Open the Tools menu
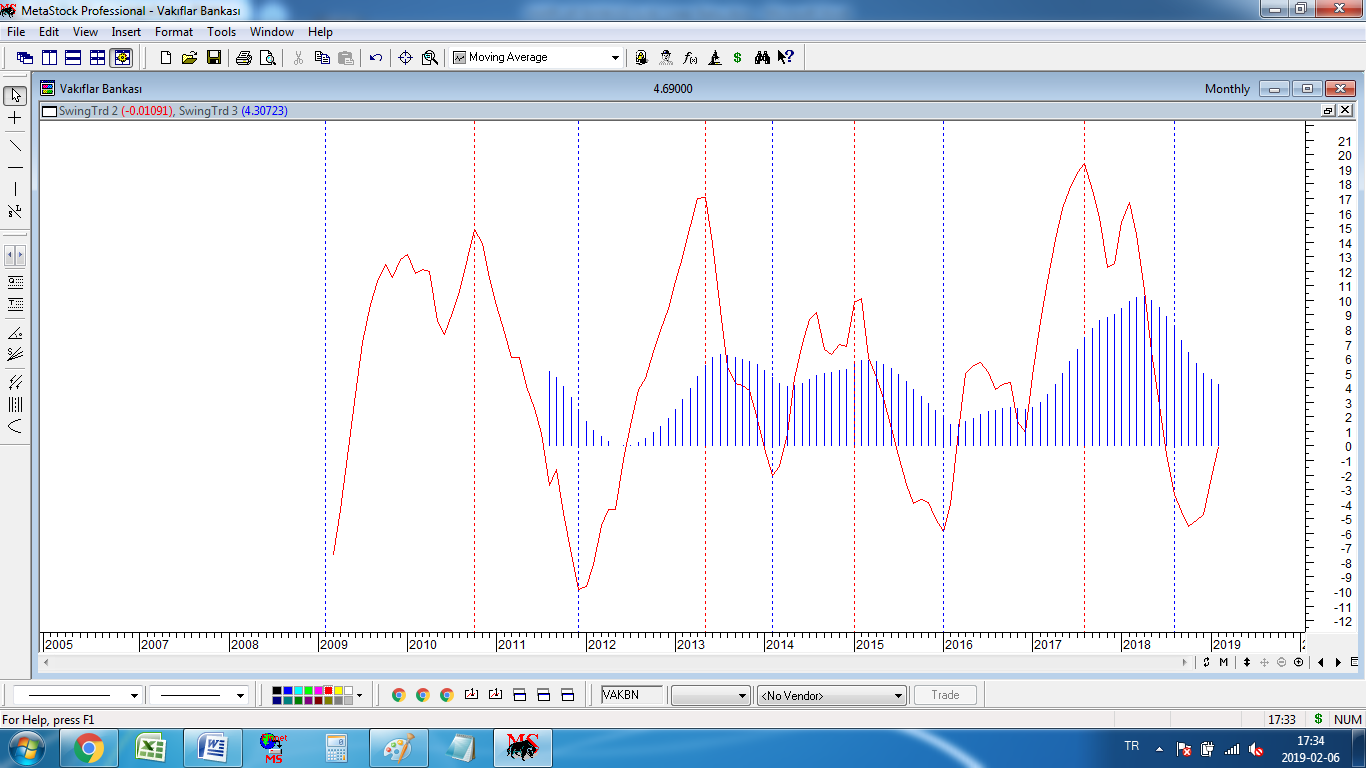The width and height of the screenshot is (1366, 768). tap(222, 32)
